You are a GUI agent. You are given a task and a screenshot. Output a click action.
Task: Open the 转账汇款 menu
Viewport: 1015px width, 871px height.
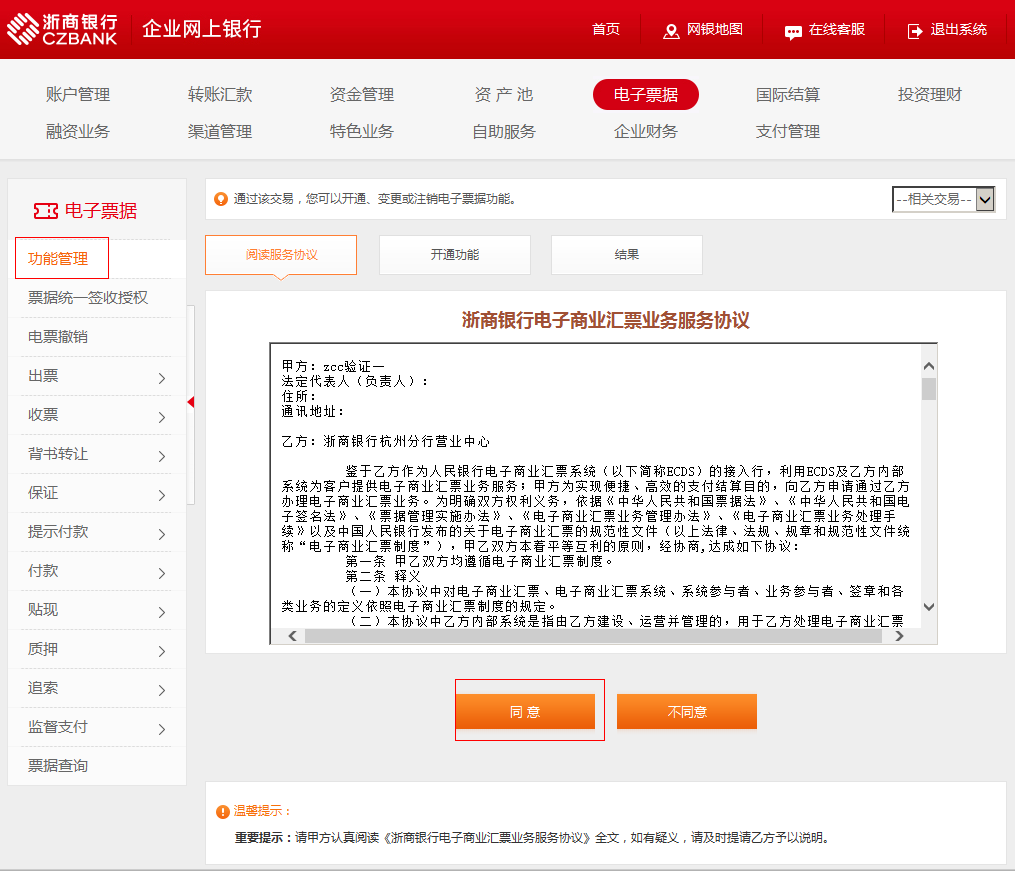220,94
